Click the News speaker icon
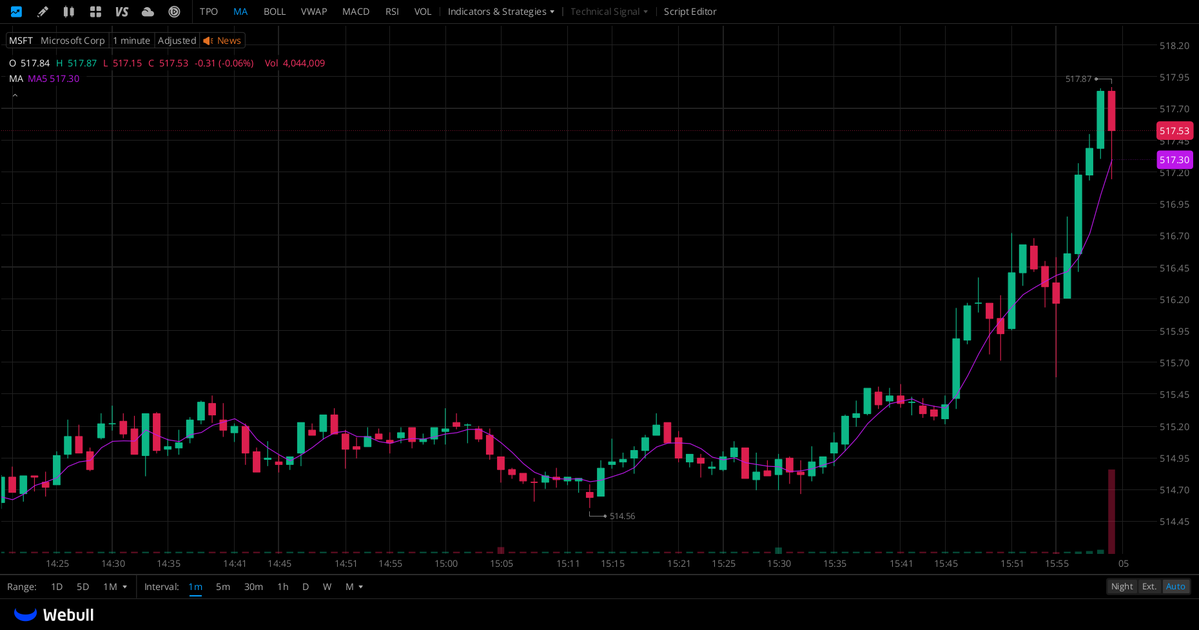Screen dimensions: 1199x630 pos(208,41)
